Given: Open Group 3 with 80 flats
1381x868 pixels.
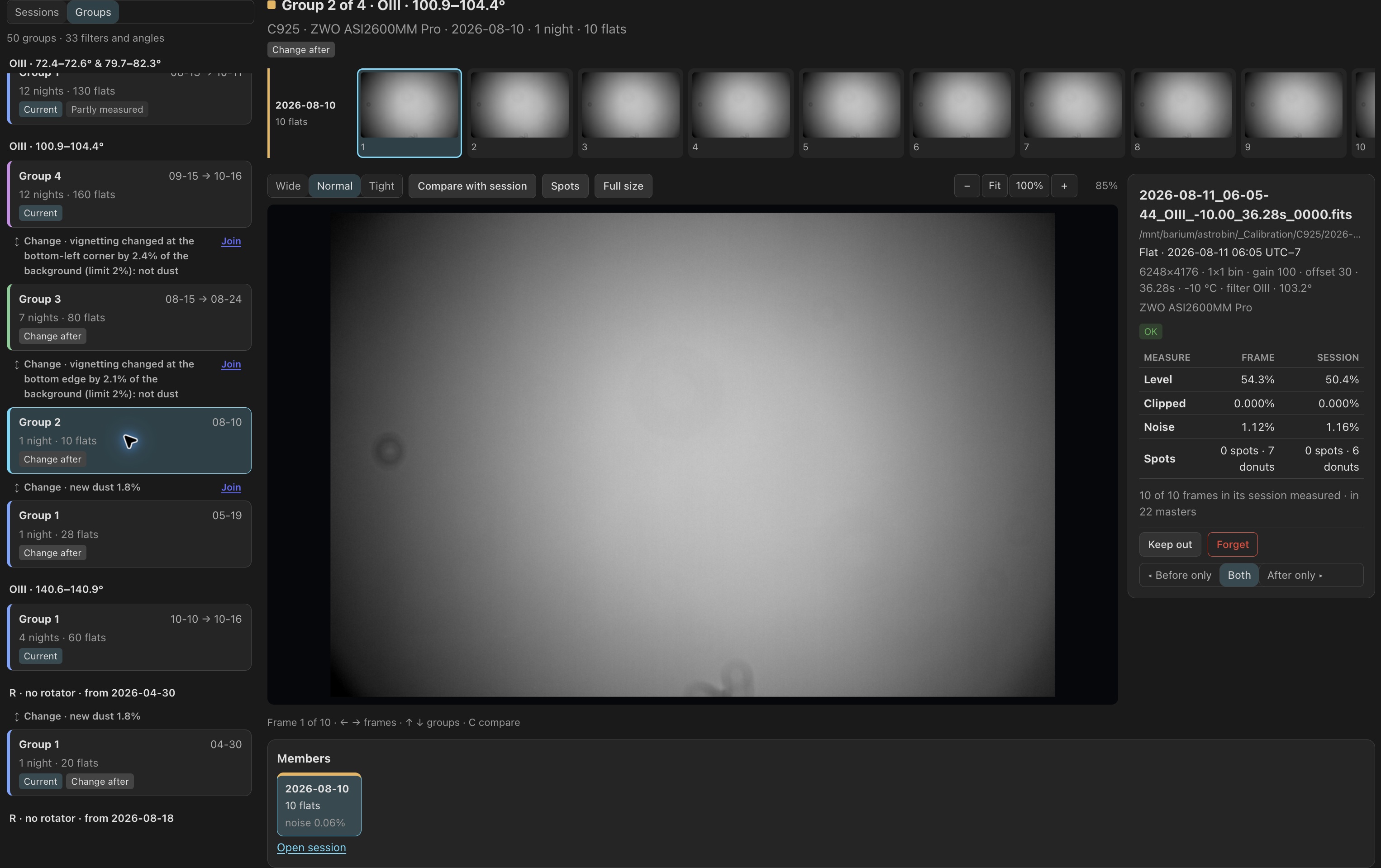Looking at the screenshot, I should (129, 317).
